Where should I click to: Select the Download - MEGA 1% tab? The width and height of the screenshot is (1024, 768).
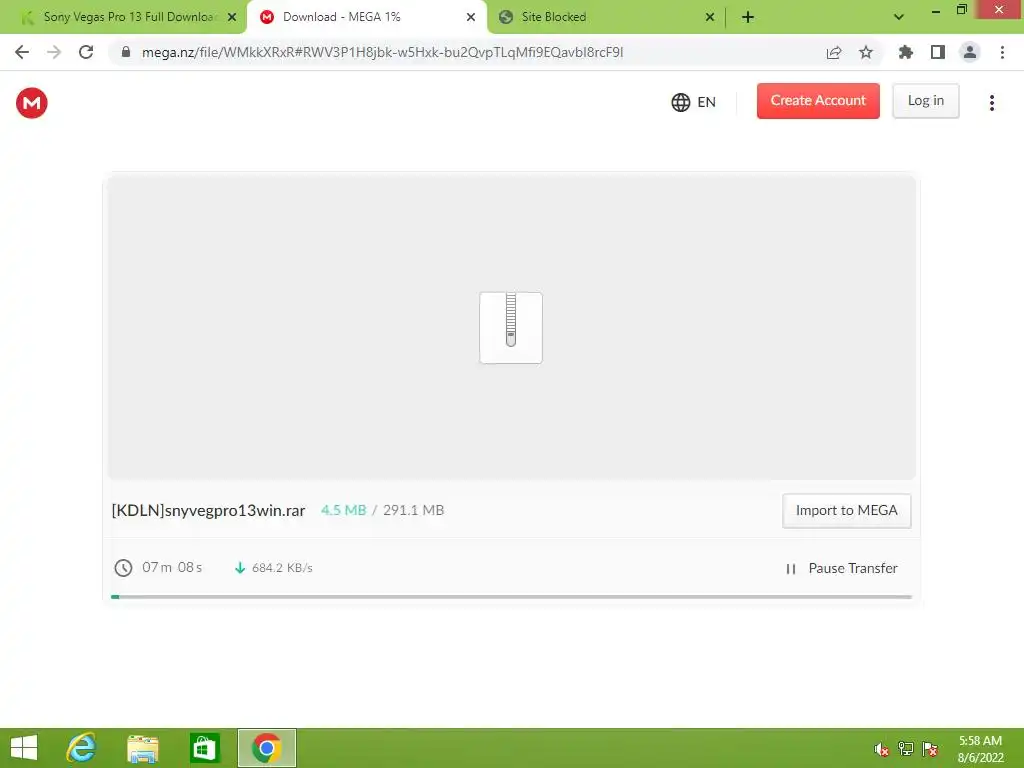[x=366, y=17]
